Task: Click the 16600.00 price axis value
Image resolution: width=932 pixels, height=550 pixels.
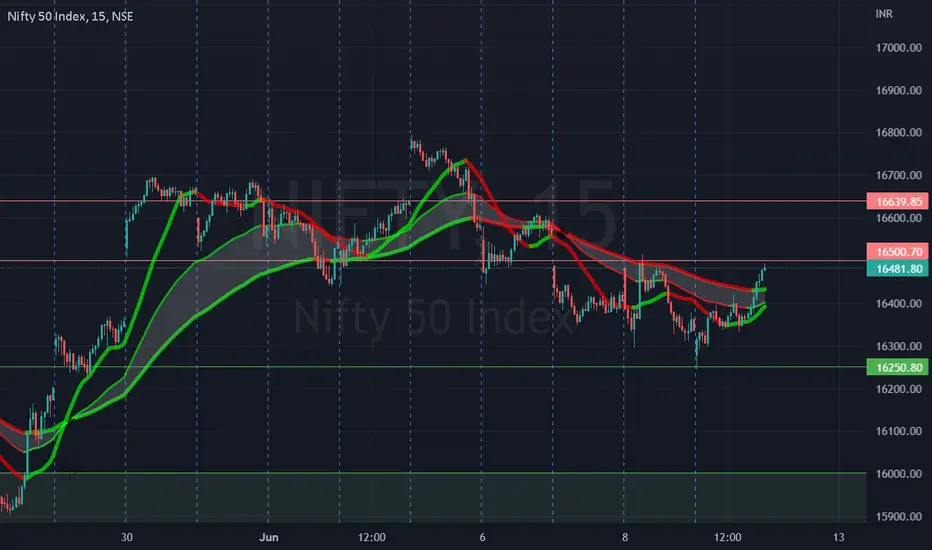Action: [x=899, y=218]
